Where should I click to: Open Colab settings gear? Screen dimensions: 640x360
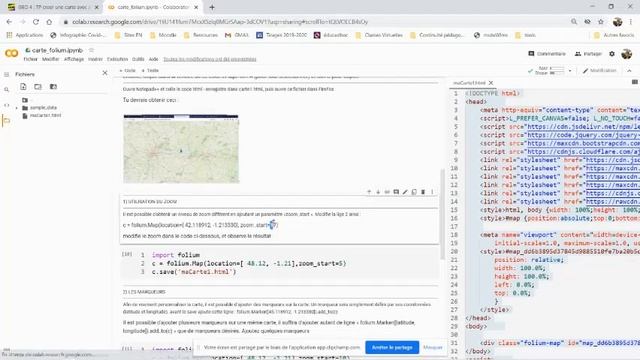click(611, 53)
